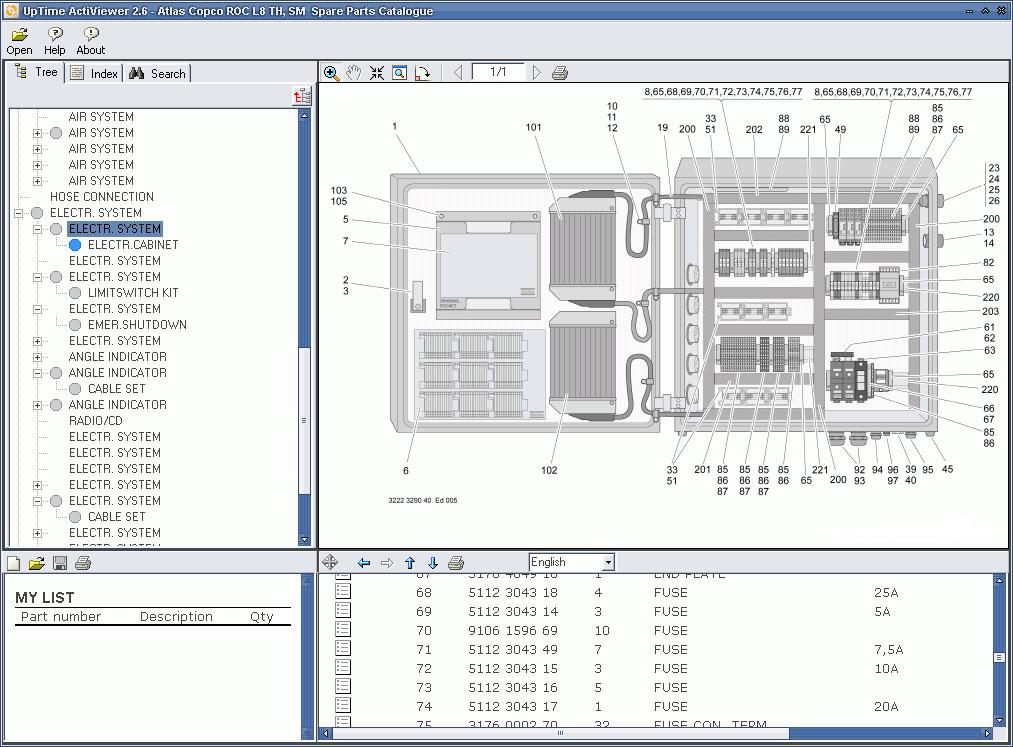Print My List with printer icon
The width and height of the screenshot is (1013, 747).
(83, 563)
